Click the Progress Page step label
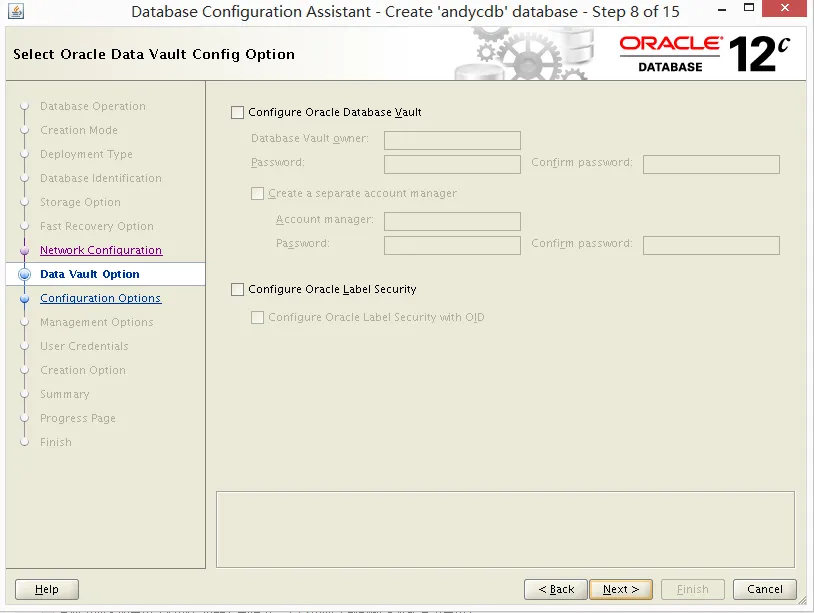The height and width of the screenshot is (613, 814). coord(78,418)
